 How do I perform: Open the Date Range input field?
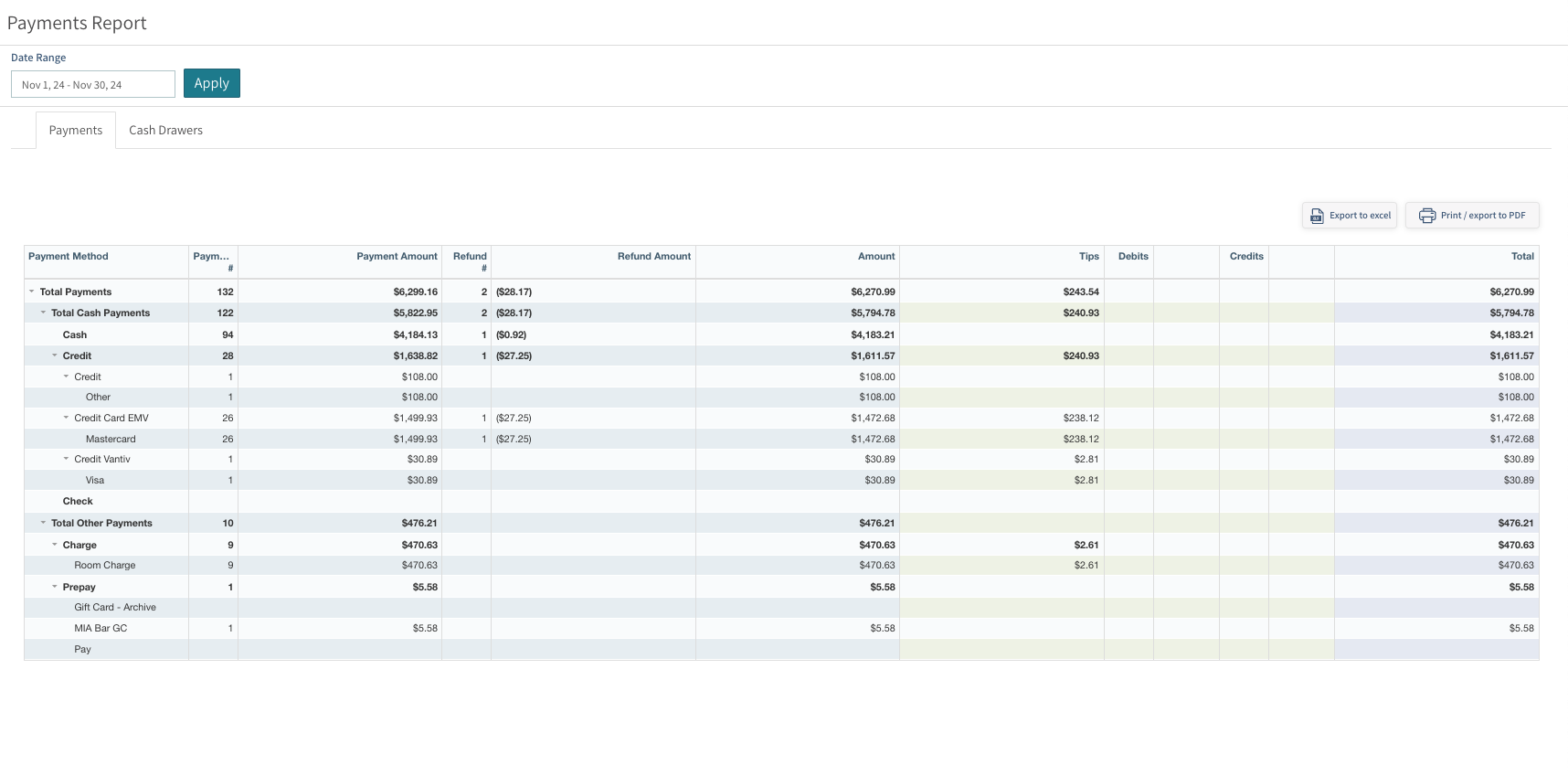[93, 85]
